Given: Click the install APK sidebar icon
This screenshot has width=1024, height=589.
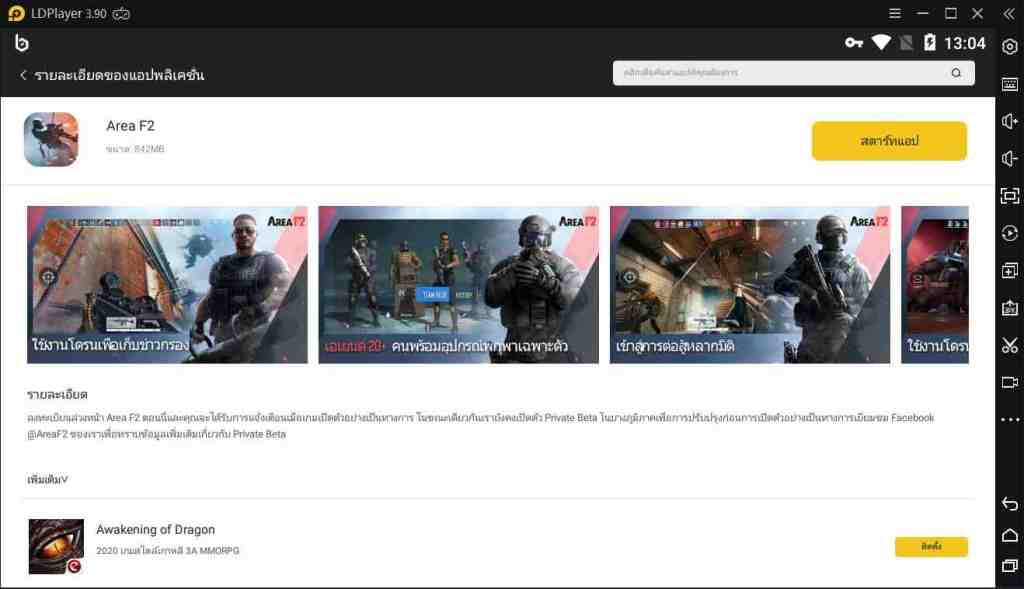Looking at the screenshot, I should point(1010,308).
